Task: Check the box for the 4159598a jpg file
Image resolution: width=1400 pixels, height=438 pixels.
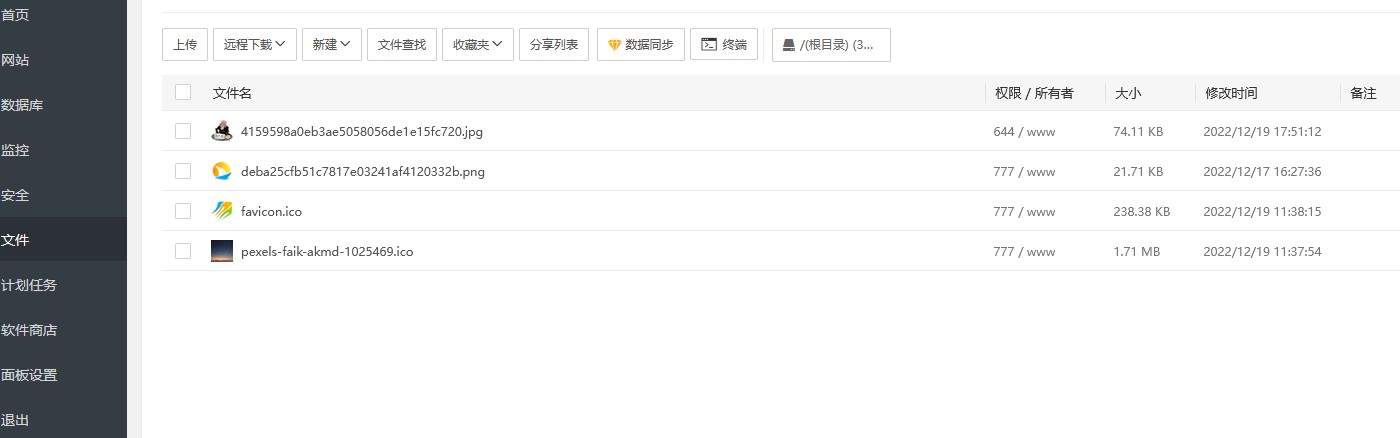Action: pos(183,131)
